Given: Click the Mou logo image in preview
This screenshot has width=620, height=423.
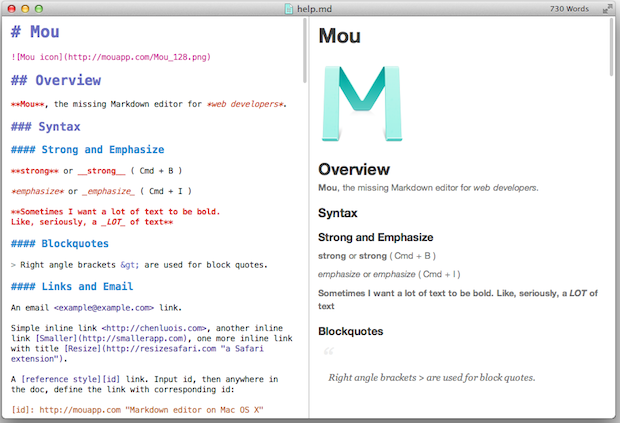Looking at the screenshot, I should click(x=362, y=103).
